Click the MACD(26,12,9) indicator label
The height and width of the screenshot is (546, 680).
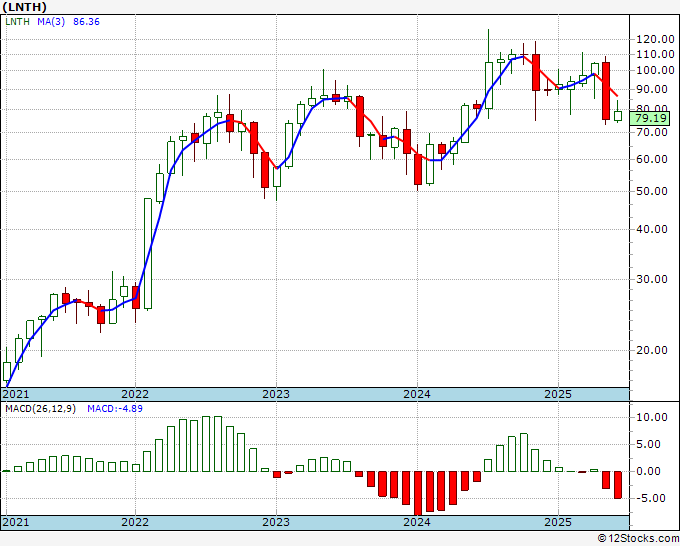[40, 409]
